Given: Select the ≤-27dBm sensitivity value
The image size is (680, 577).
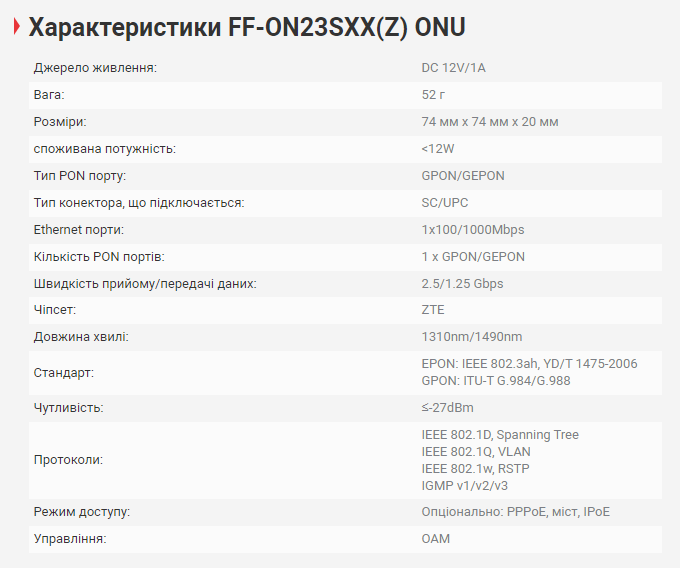Looking at the screenshot, I should 448,408.
